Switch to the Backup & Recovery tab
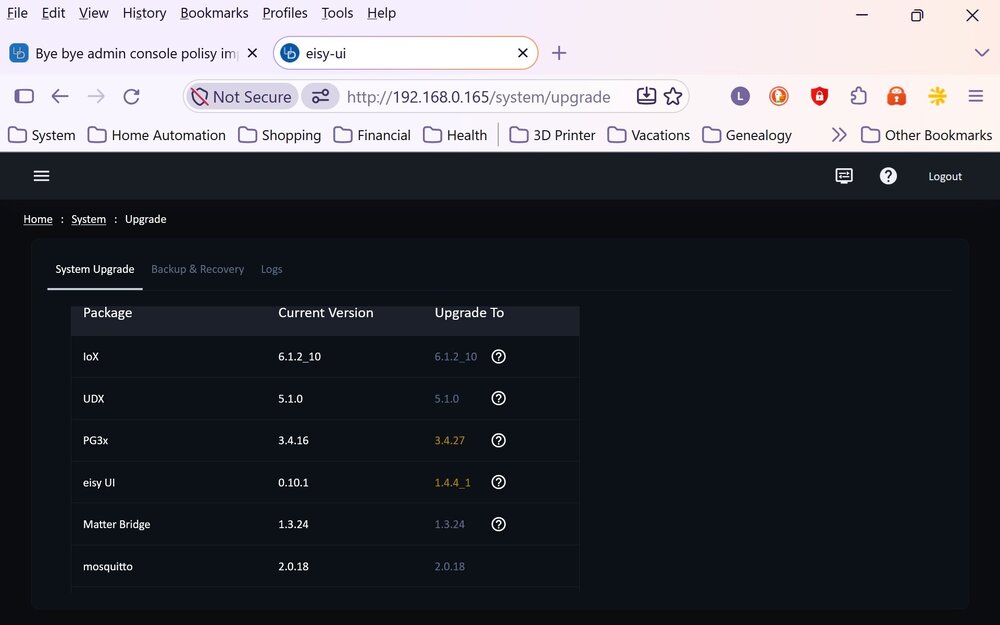Viewport: 1000px width, 625px height. (x=198, y=269)
